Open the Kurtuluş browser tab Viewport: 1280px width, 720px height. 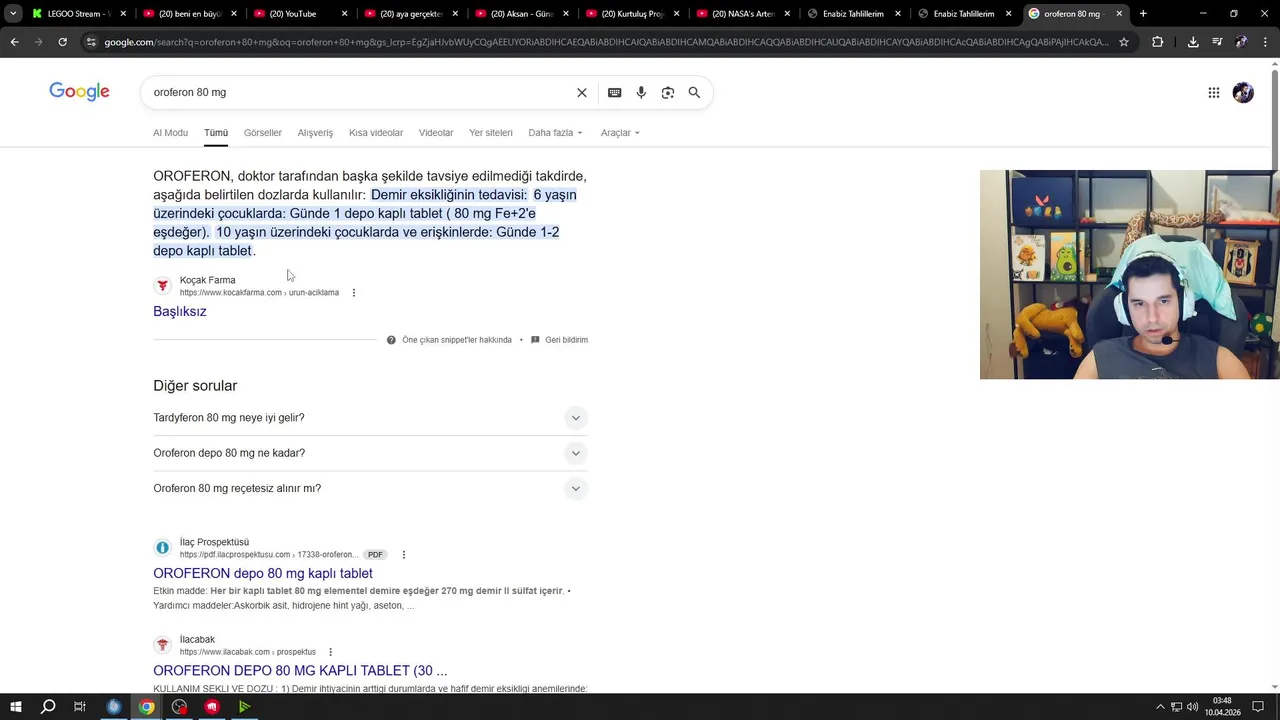tap(632, 14)
